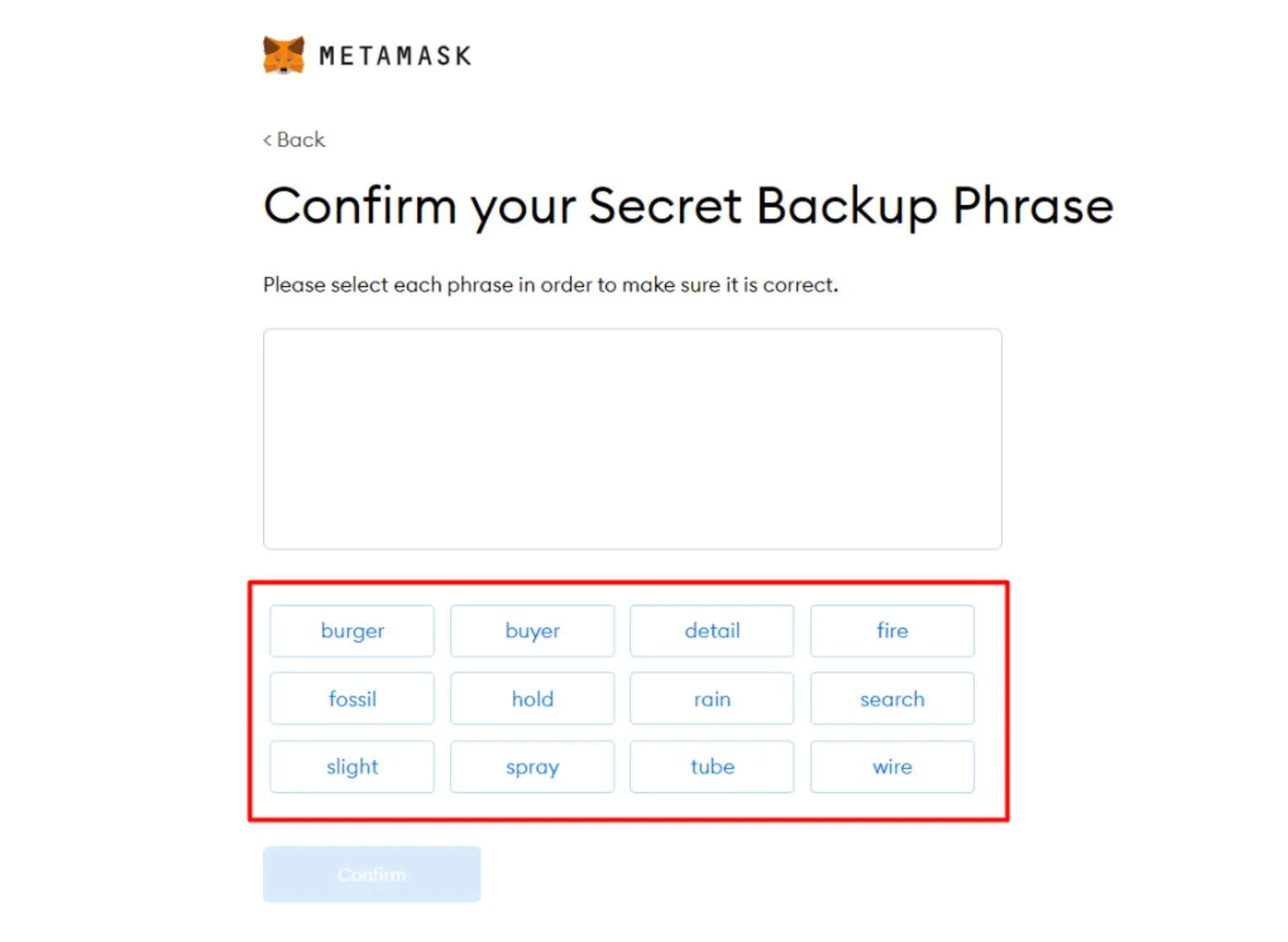Viewport: 1288px width, 942px height.
Task: Click the back chevron before "Back"
Action: (267, 140)
